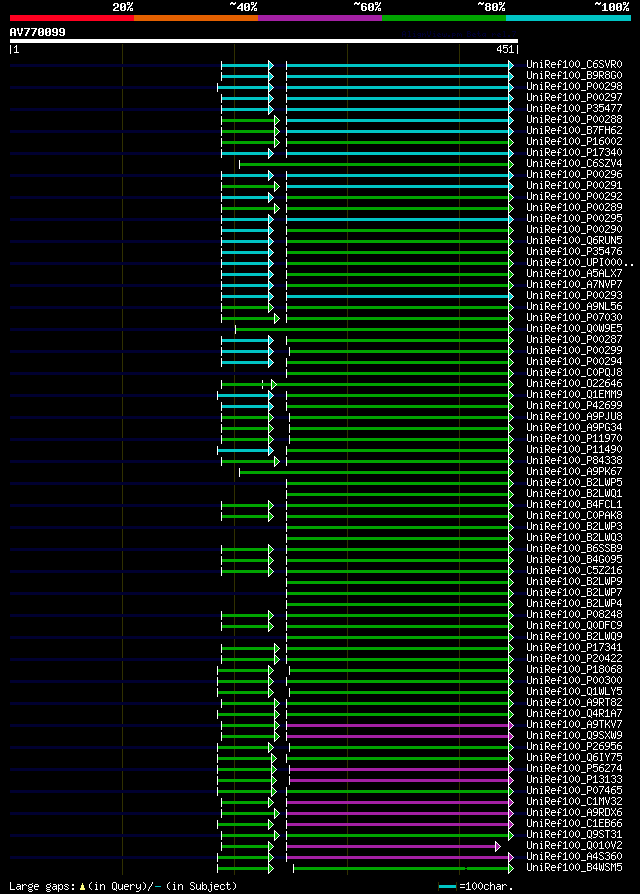Select the UniRef100_P42699 label
Viewport: 640px width, 894px height.
[574, 405]
